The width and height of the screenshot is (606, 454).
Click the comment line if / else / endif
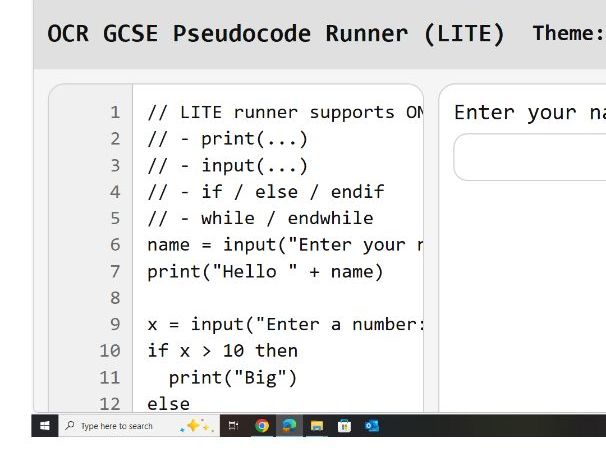coord(266,192)
